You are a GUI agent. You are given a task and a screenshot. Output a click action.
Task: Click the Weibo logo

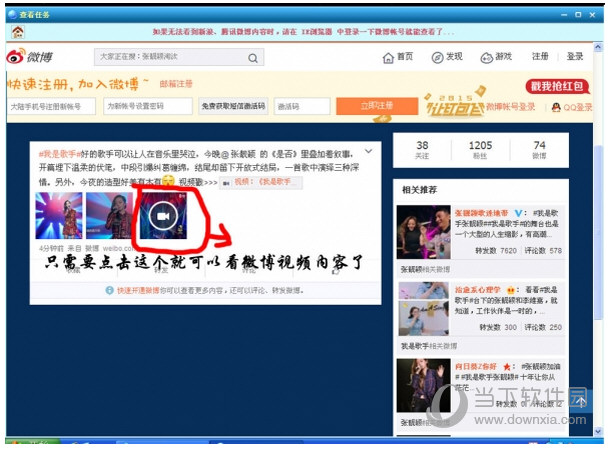tap(30, 57)
